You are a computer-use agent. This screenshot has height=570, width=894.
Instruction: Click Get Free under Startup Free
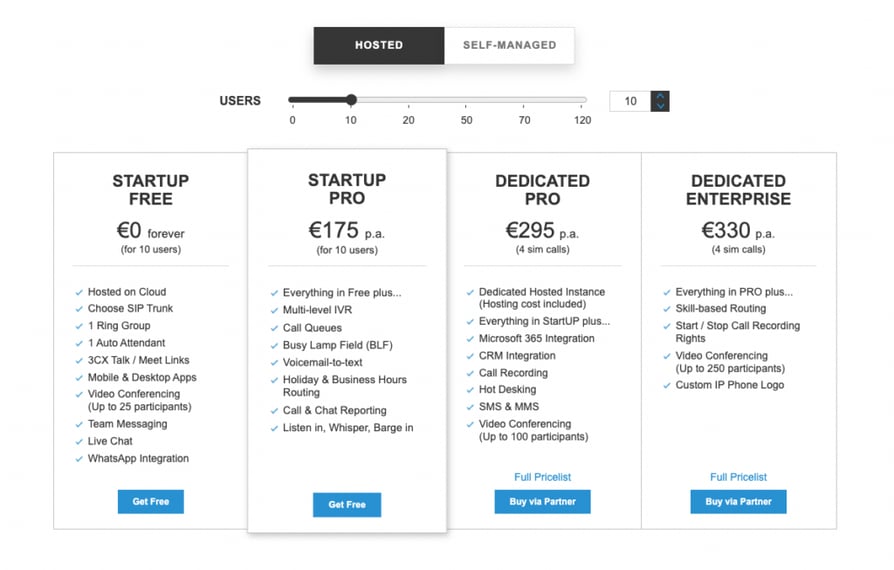click(x=151, y=502)
